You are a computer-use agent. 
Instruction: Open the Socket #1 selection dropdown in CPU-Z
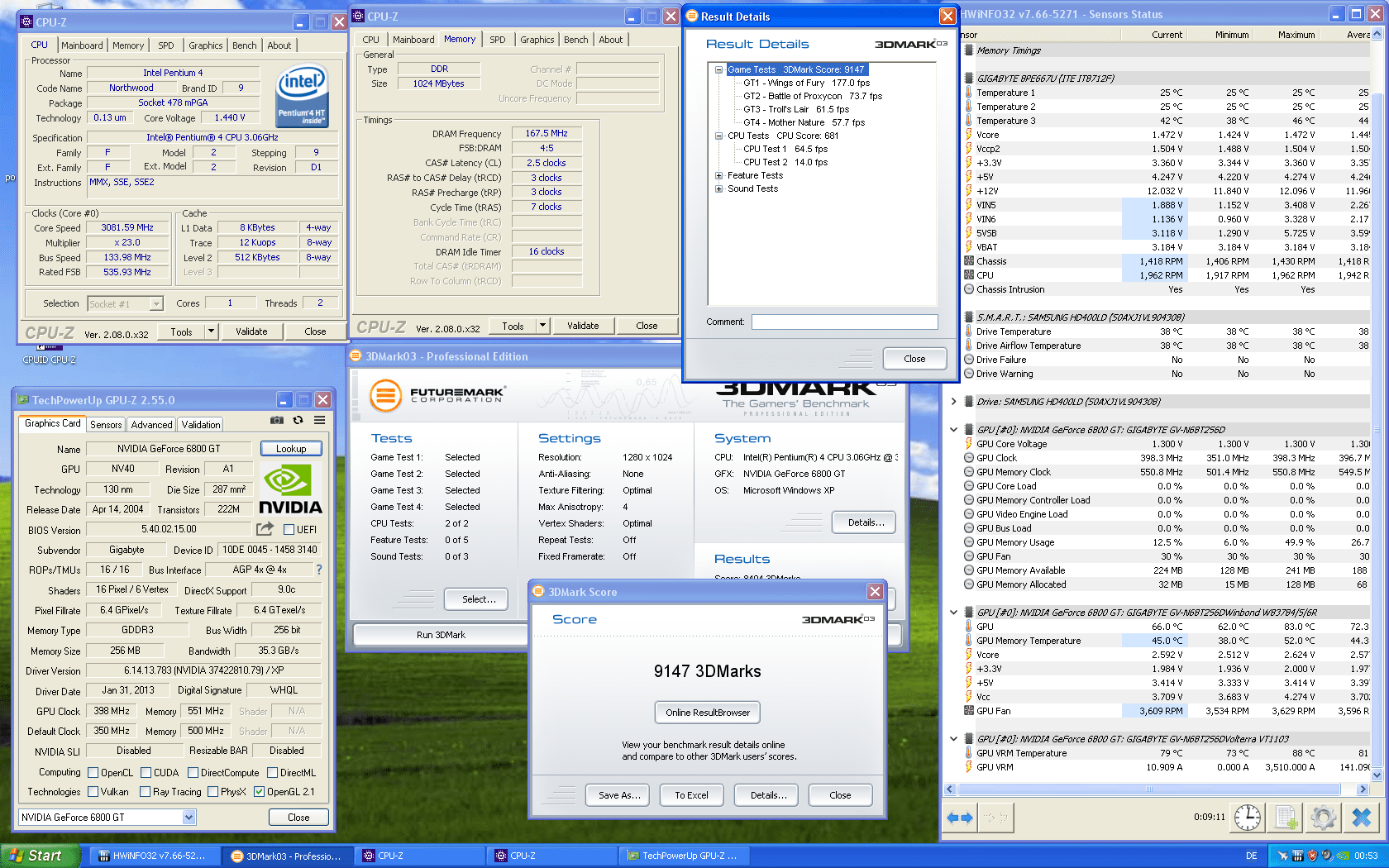pos(156,304)
